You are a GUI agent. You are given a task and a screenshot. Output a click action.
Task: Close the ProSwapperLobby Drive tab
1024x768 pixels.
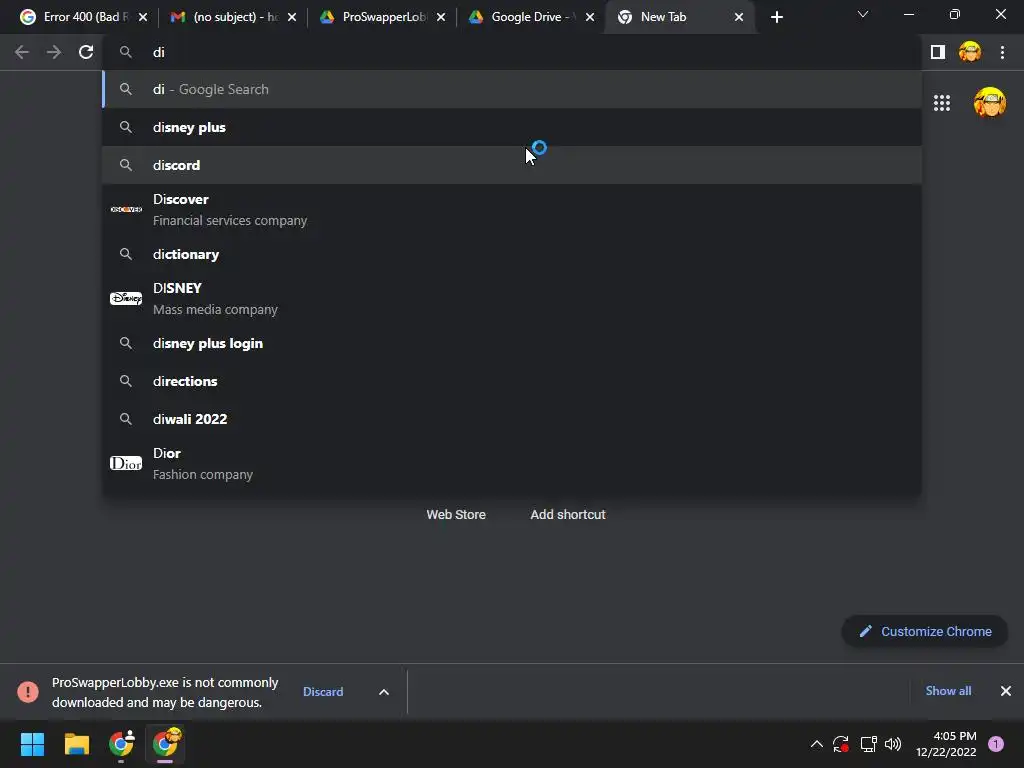click(x=441, y=18)
